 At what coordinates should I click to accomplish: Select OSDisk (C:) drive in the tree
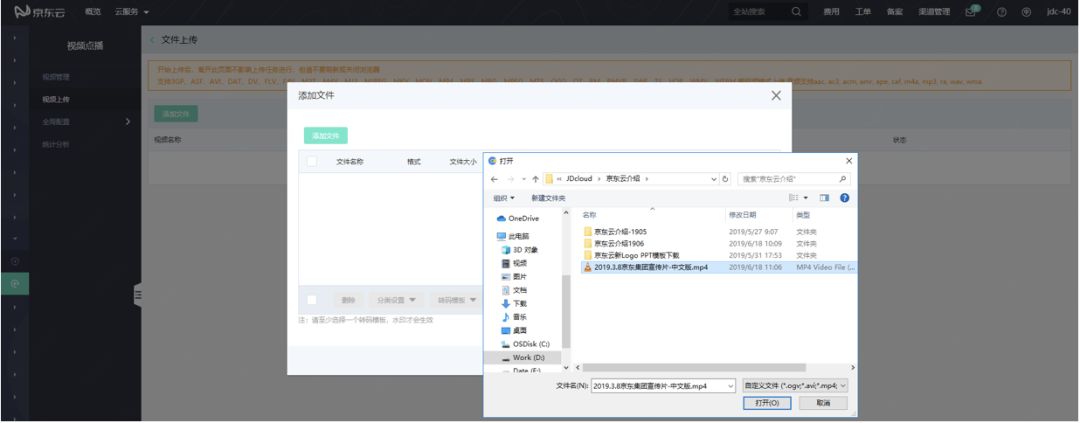click(526, 344)
